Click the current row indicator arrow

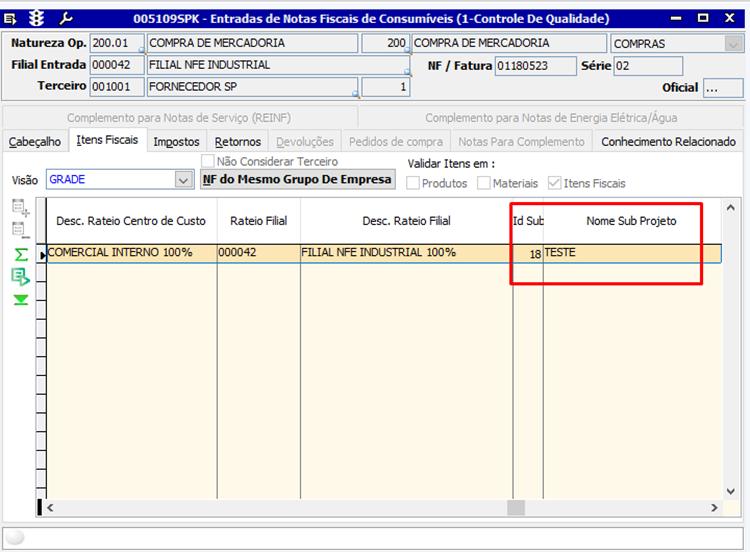43,255
